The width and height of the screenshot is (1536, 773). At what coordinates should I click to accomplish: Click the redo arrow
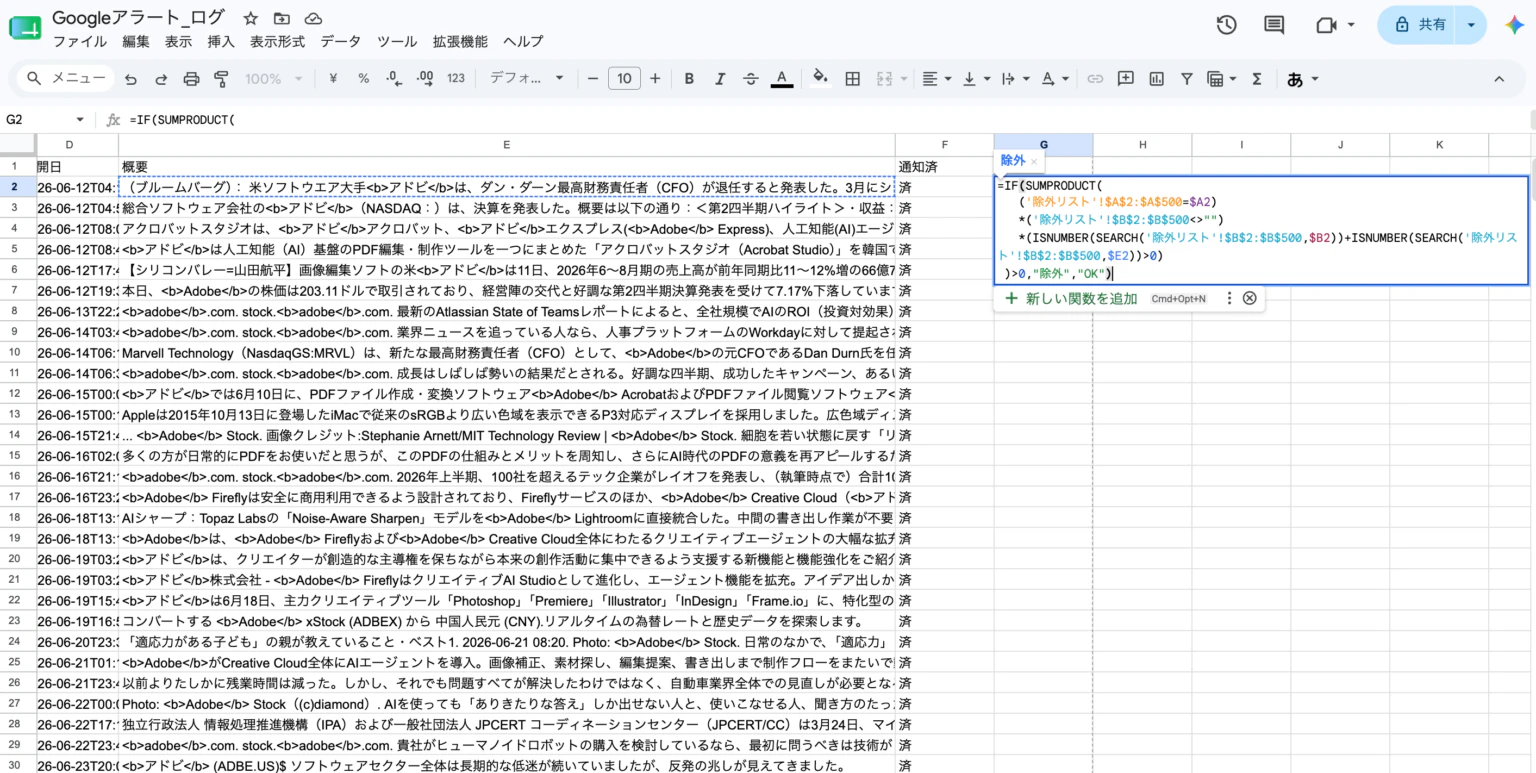coord(161,78)
